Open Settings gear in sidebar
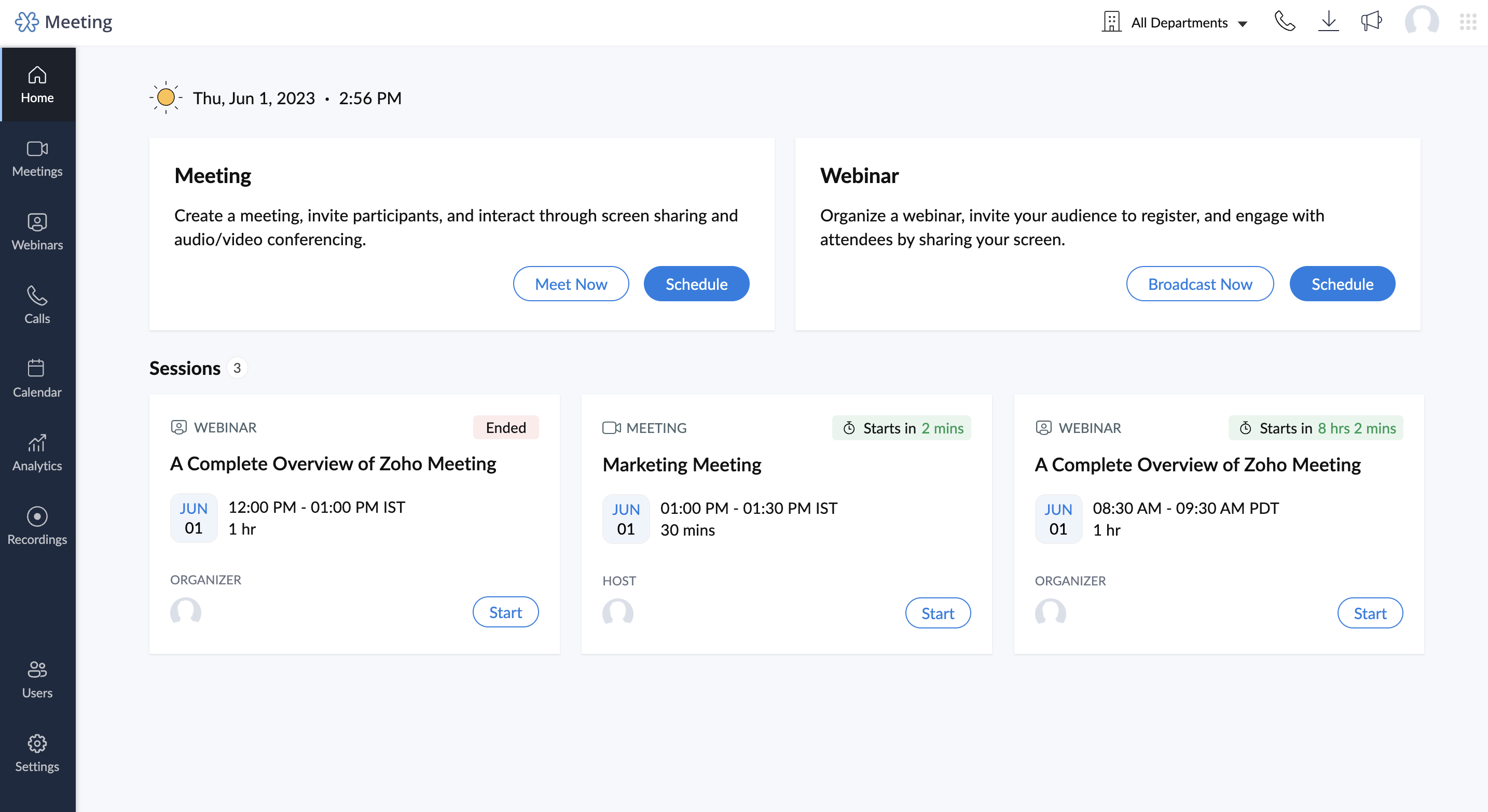The height and width of the screenshot is (812, 1488). [37, 753]
